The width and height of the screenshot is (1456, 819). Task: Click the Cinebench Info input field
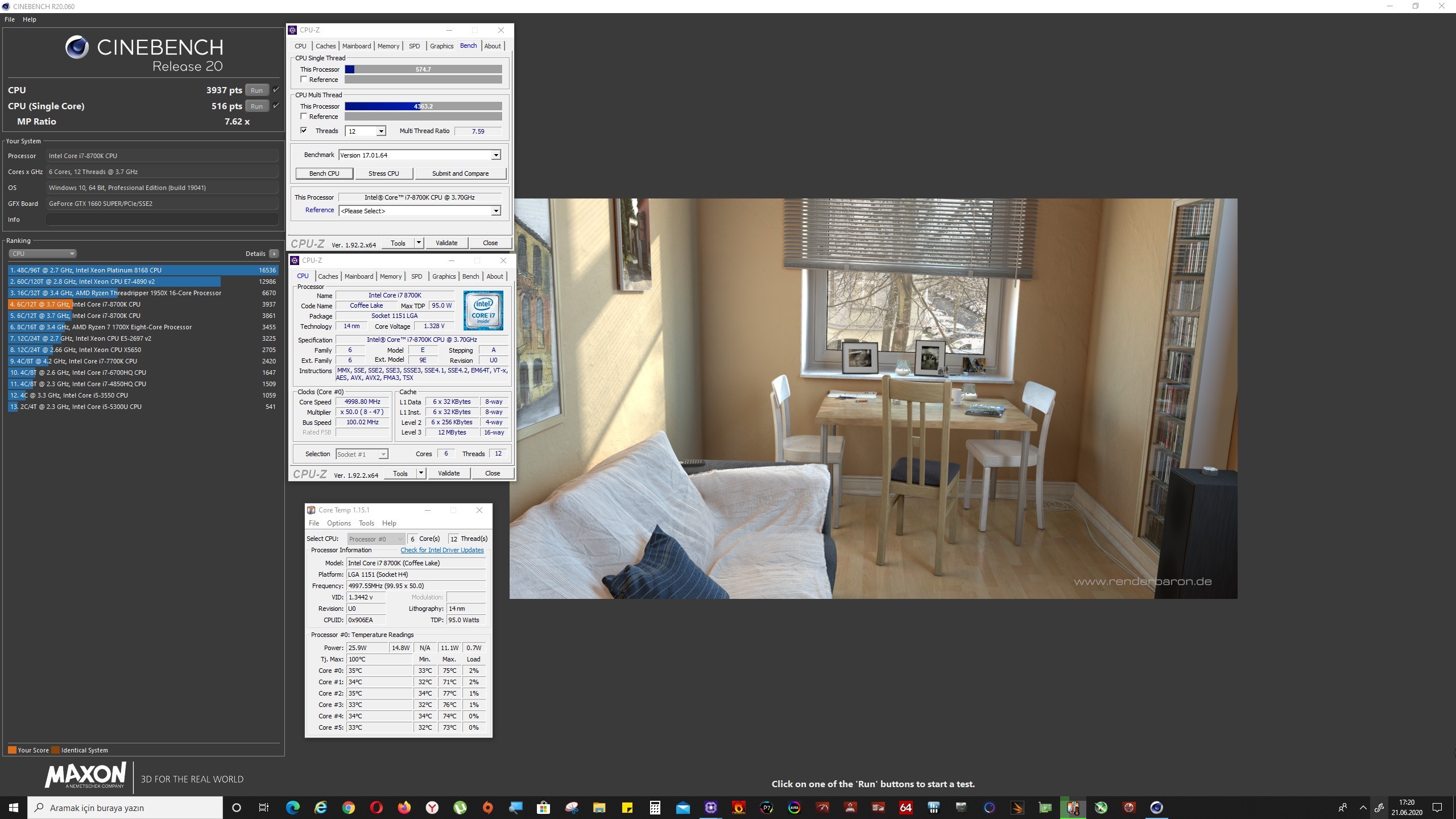pyautogui.click(x=162, y=220)
